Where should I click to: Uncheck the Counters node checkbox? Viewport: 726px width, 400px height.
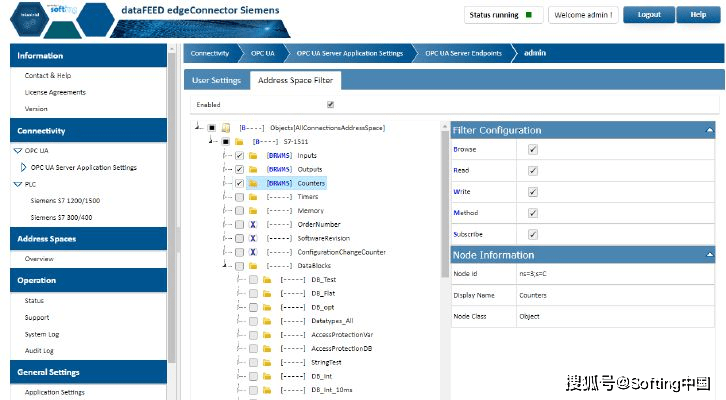pos(239,183)
